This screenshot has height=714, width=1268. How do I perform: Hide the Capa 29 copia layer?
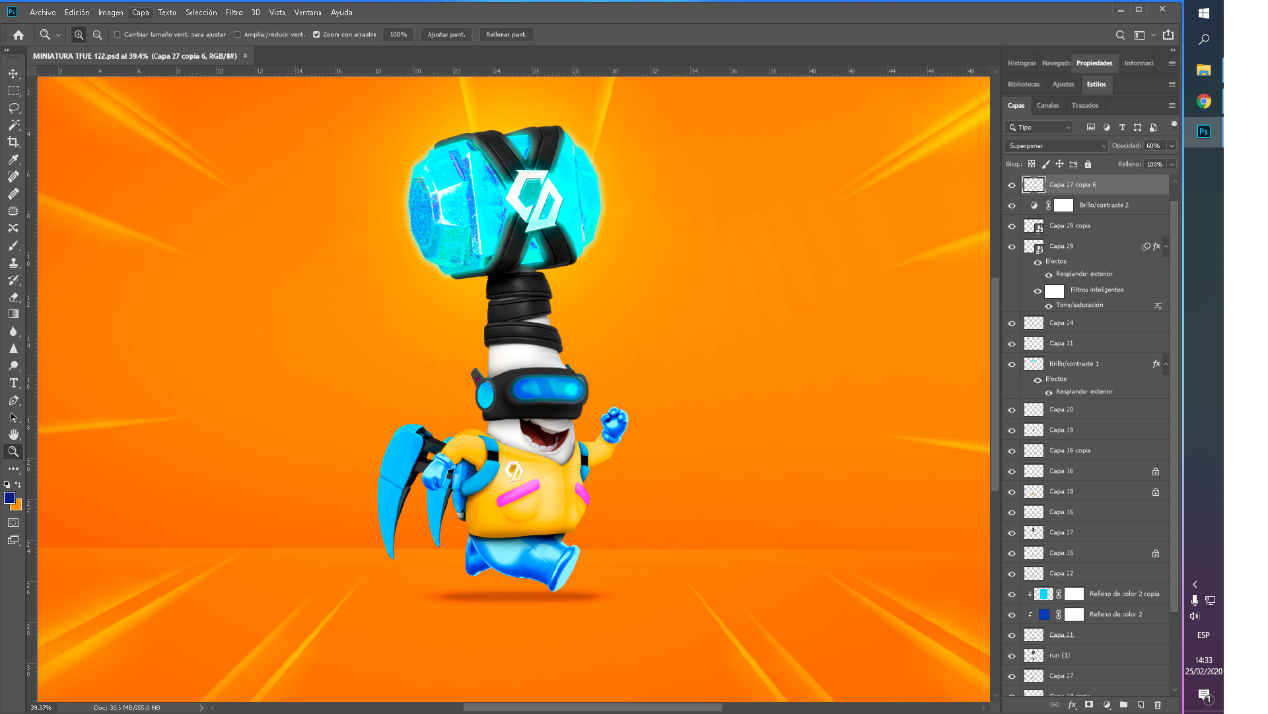(1011, 226)
